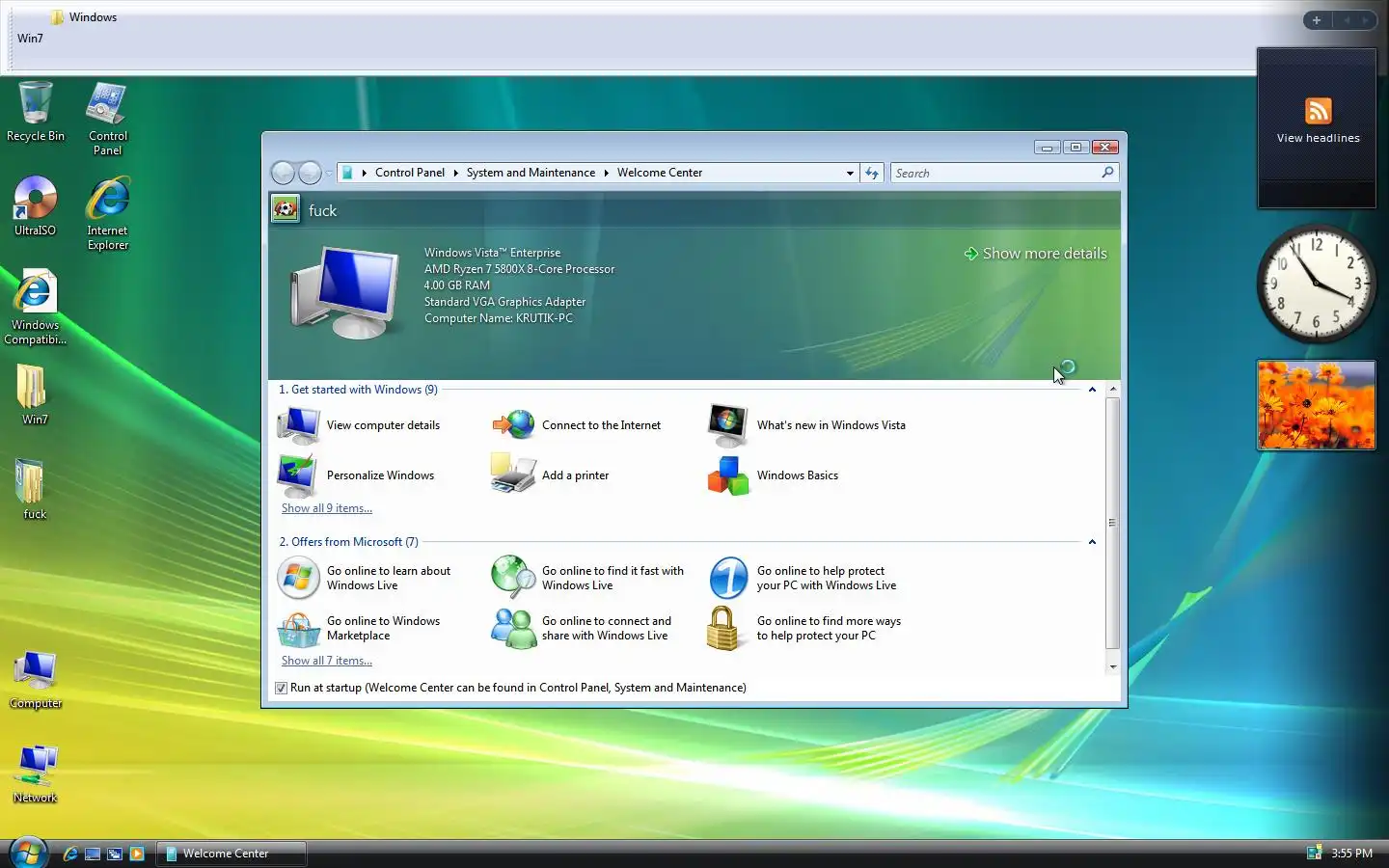
Task: Select Add a printer item
Action: pyautogui.click(x=550, y=475)
